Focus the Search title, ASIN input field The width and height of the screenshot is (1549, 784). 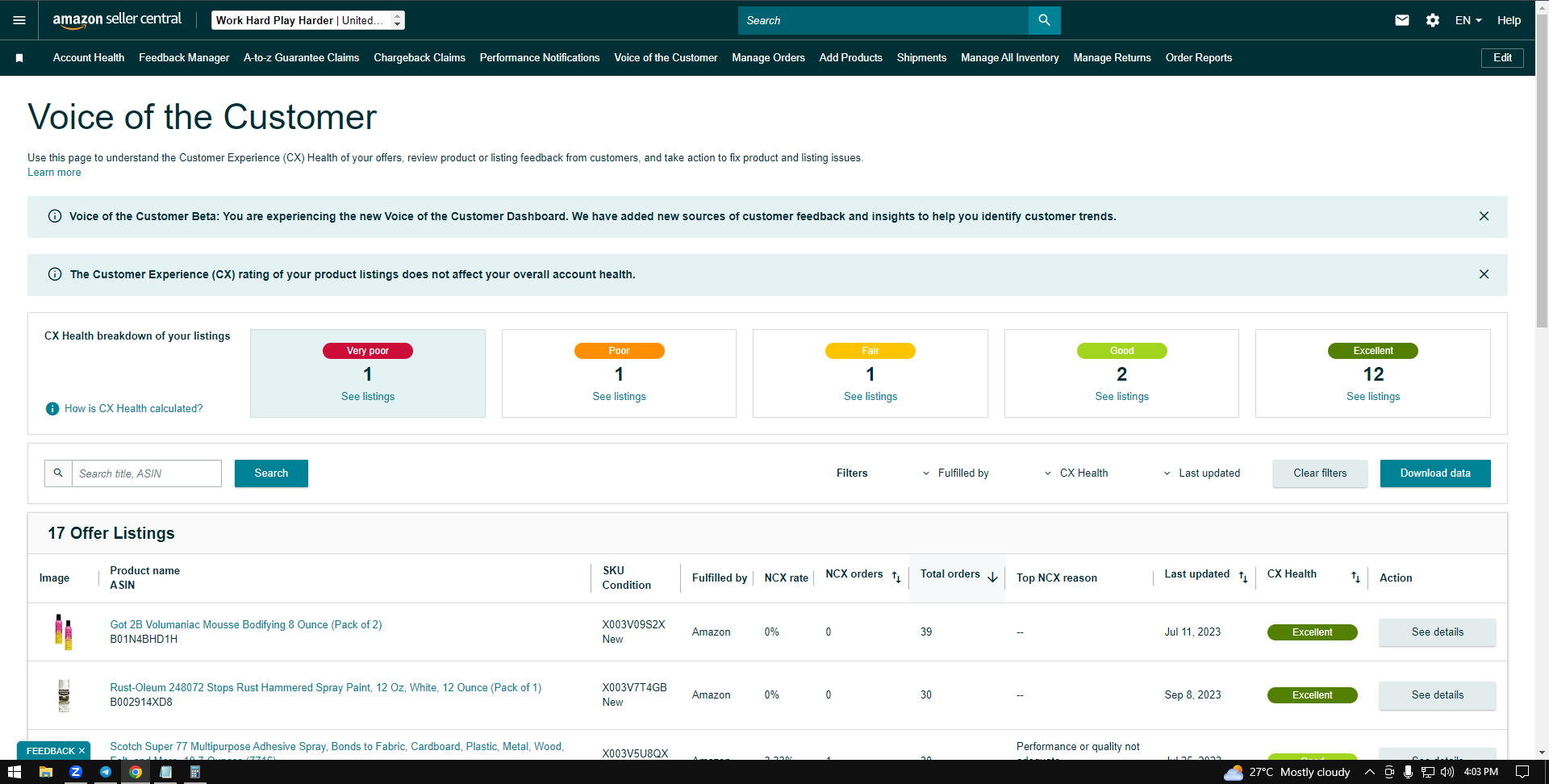pos(147,473)
